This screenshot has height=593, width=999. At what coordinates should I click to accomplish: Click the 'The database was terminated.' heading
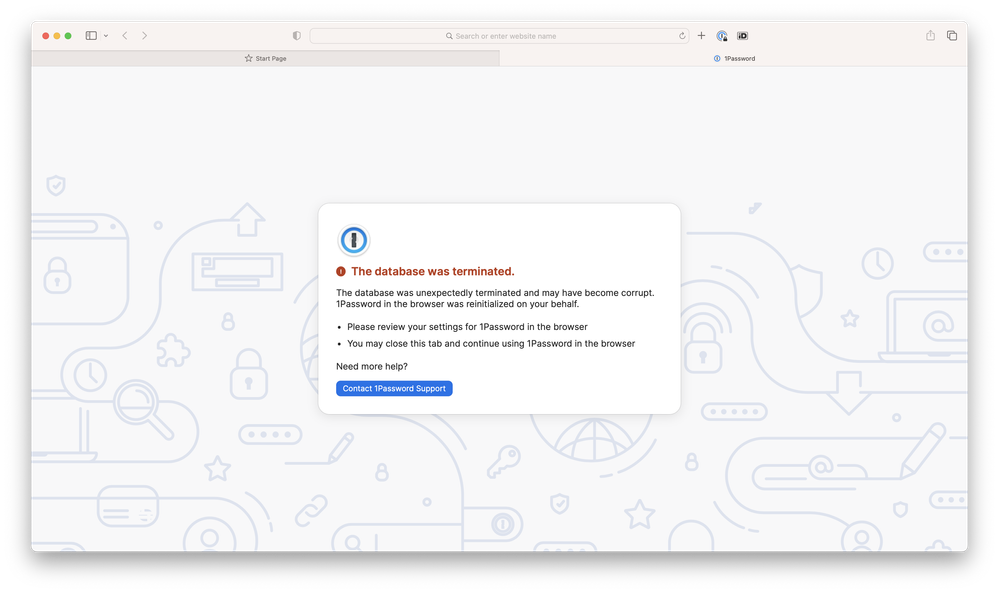pos(432,271)
